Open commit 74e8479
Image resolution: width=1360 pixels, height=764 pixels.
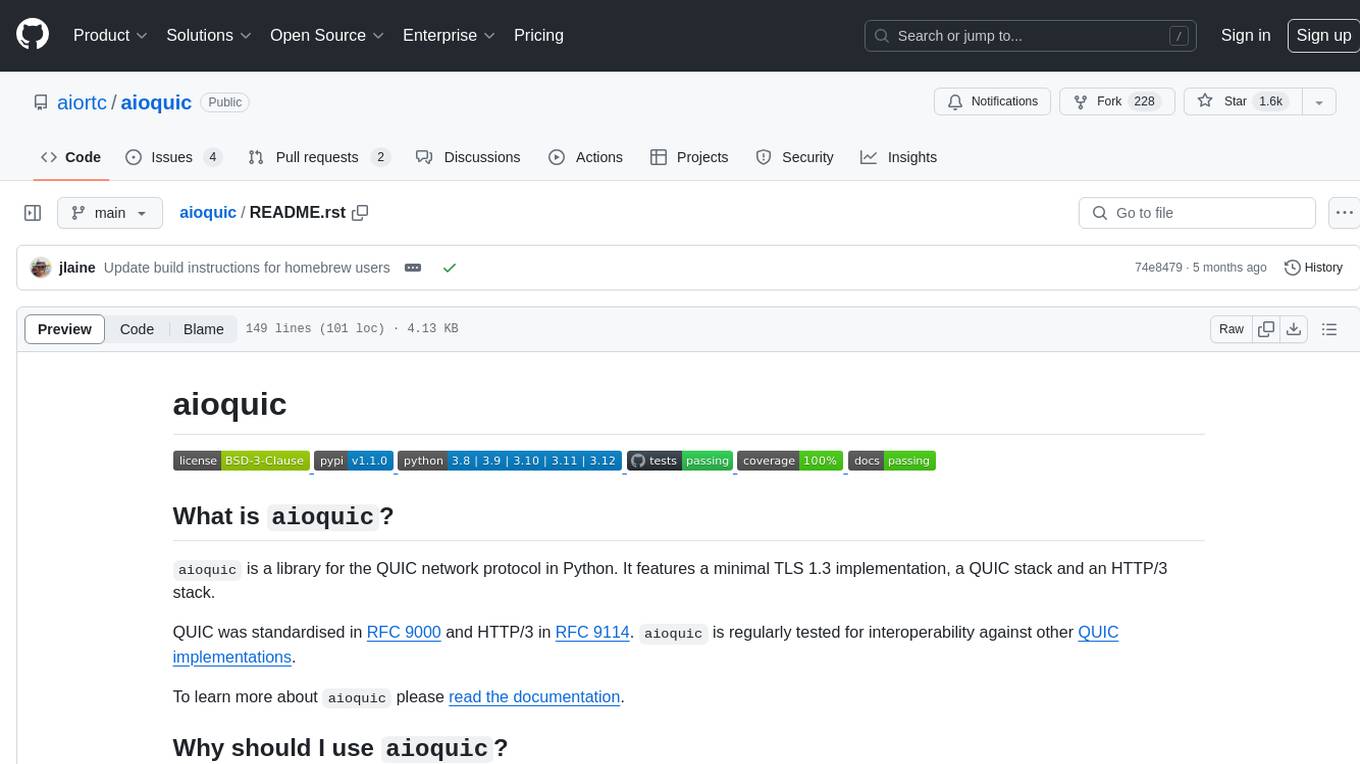[1158, 267]
